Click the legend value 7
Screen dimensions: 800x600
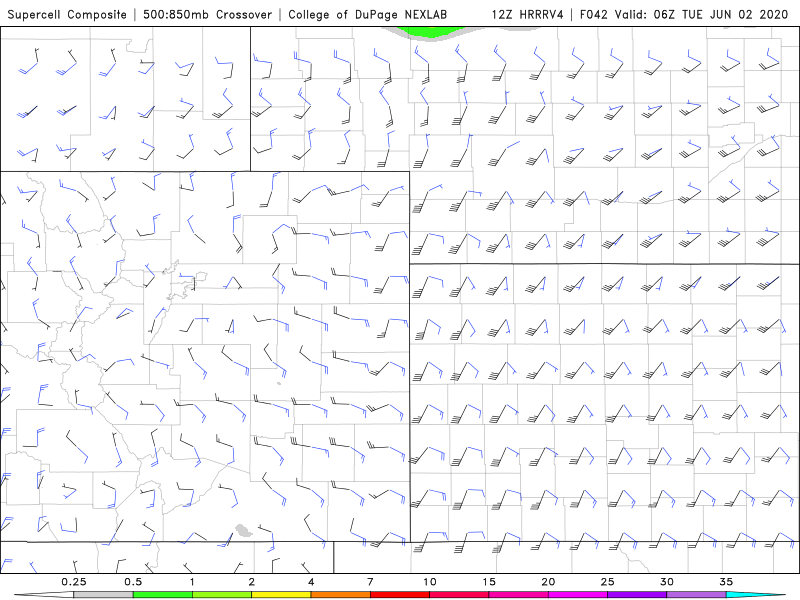(x=370, y=582)
